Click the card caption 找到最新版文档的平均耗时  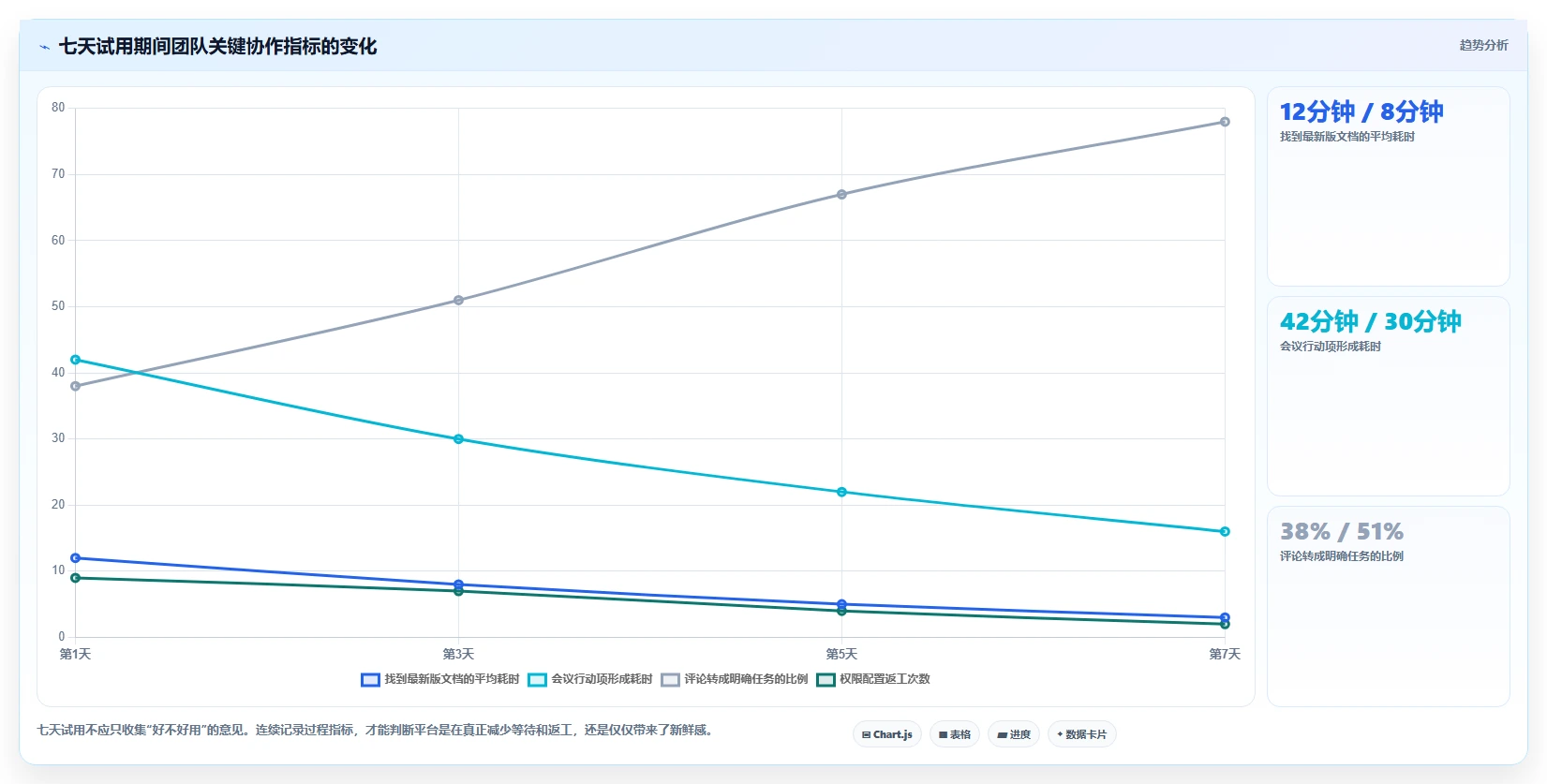1347,137
